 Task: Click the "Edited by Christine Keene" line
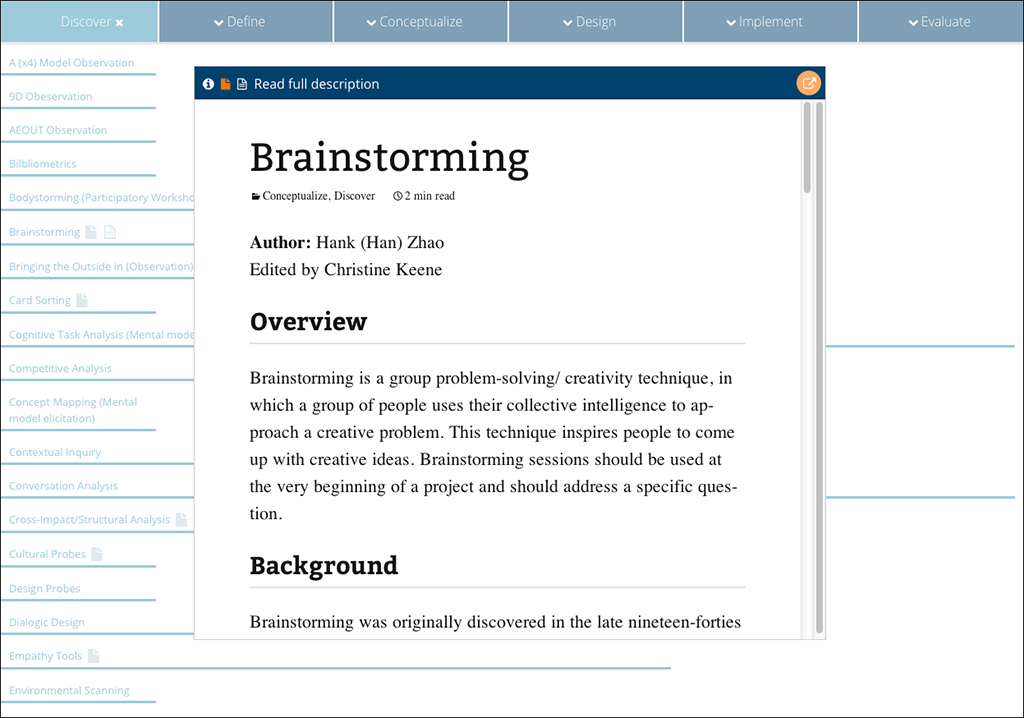[x=346, y=270]
